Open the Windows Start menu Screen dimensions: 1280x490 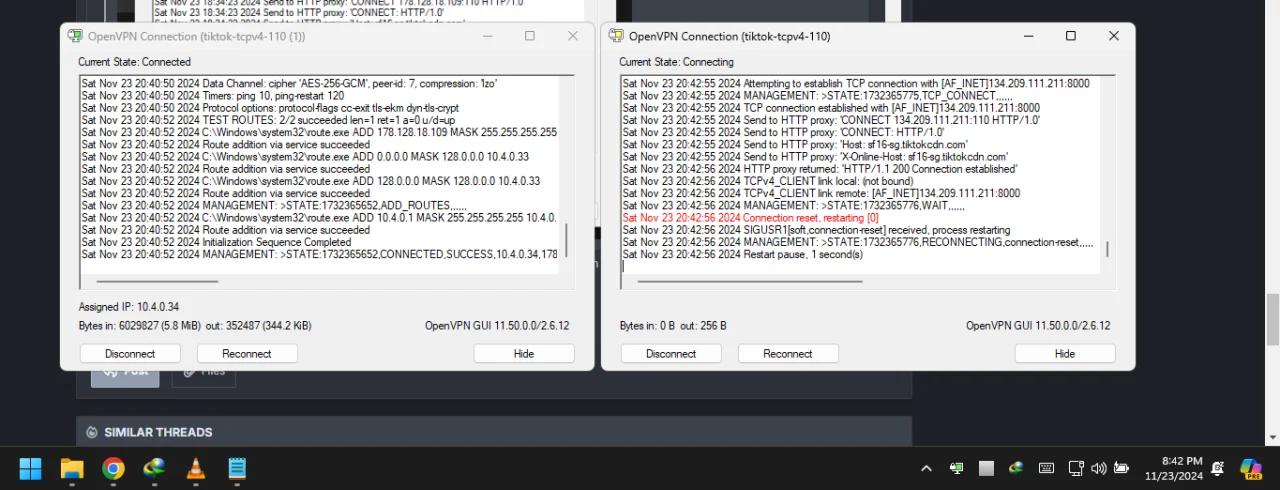pos(30,468)
